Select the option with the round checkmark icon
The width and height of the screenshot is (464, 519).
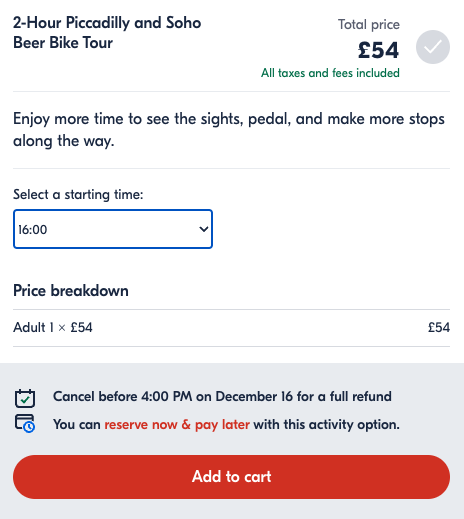coord(432,47)
